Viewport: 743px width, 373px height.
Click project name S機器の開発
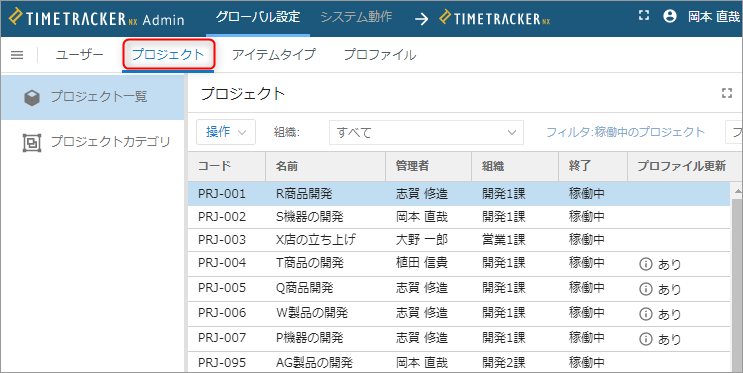click(x=309, y=217)
